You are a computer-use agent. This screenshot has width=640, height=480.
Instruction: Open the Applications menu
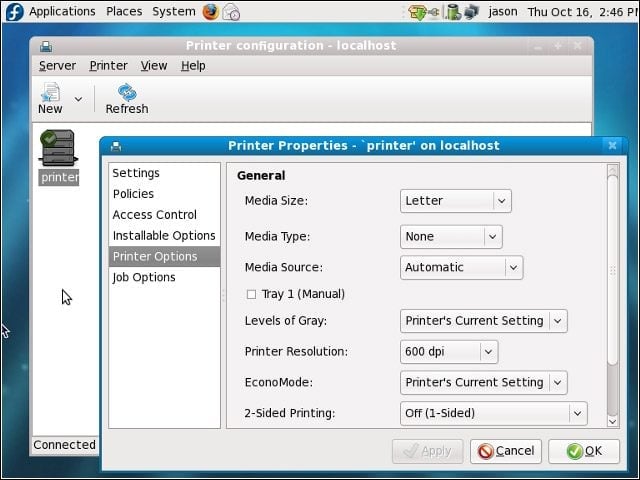[62, 11]
